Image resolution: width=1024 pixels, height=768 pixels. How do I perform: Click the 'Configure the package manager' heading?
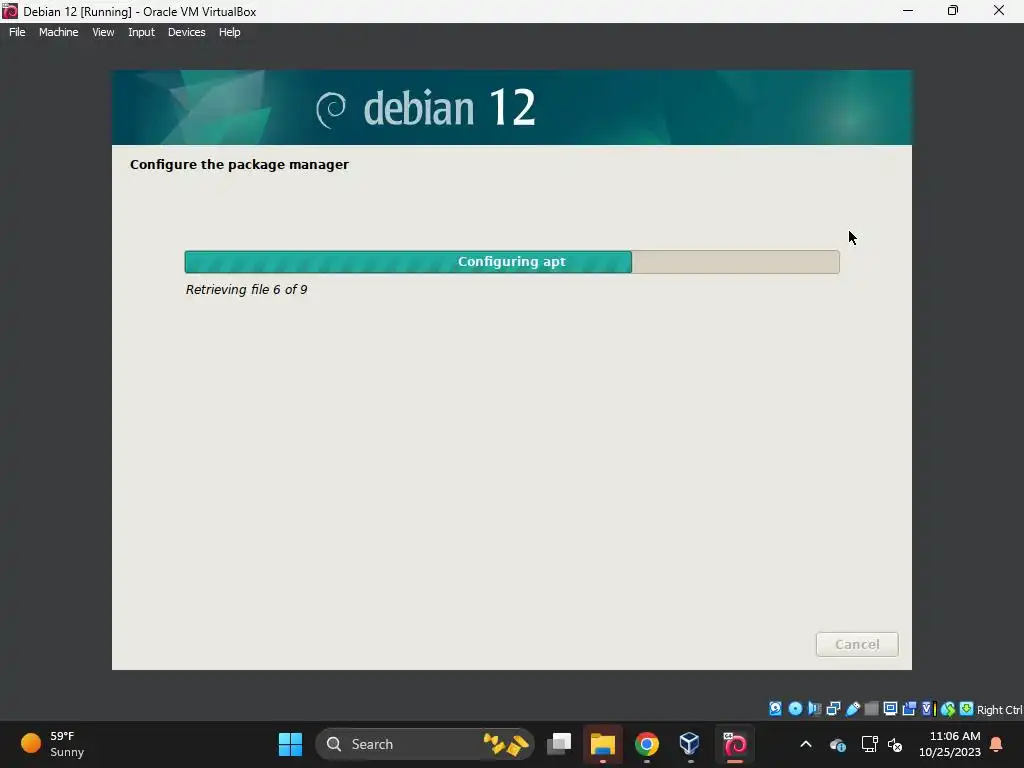pyautogui.click(x=239, y=165)
